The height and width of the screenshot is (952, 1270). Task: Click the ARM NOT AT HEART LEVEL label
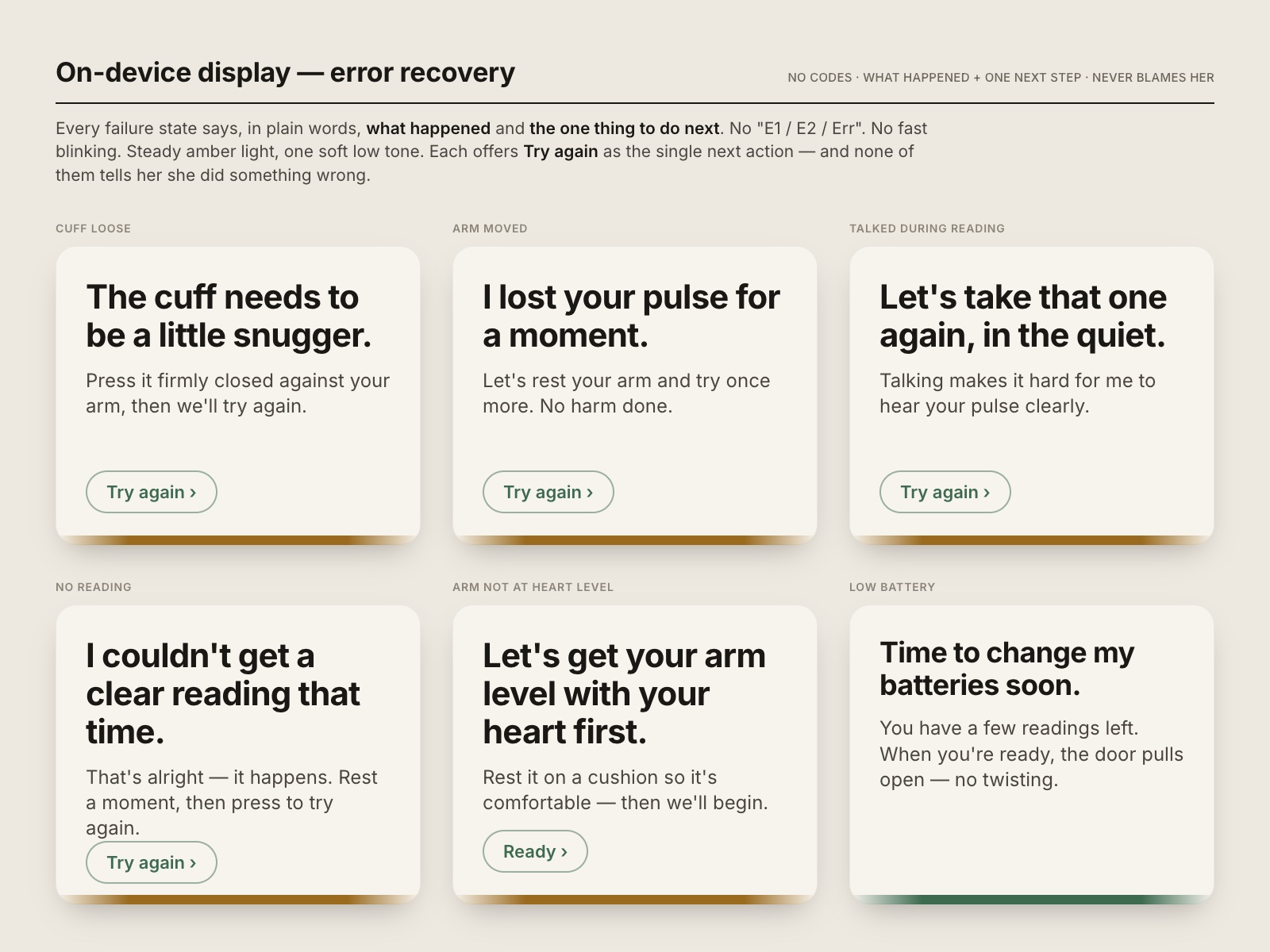coord(533,587)
